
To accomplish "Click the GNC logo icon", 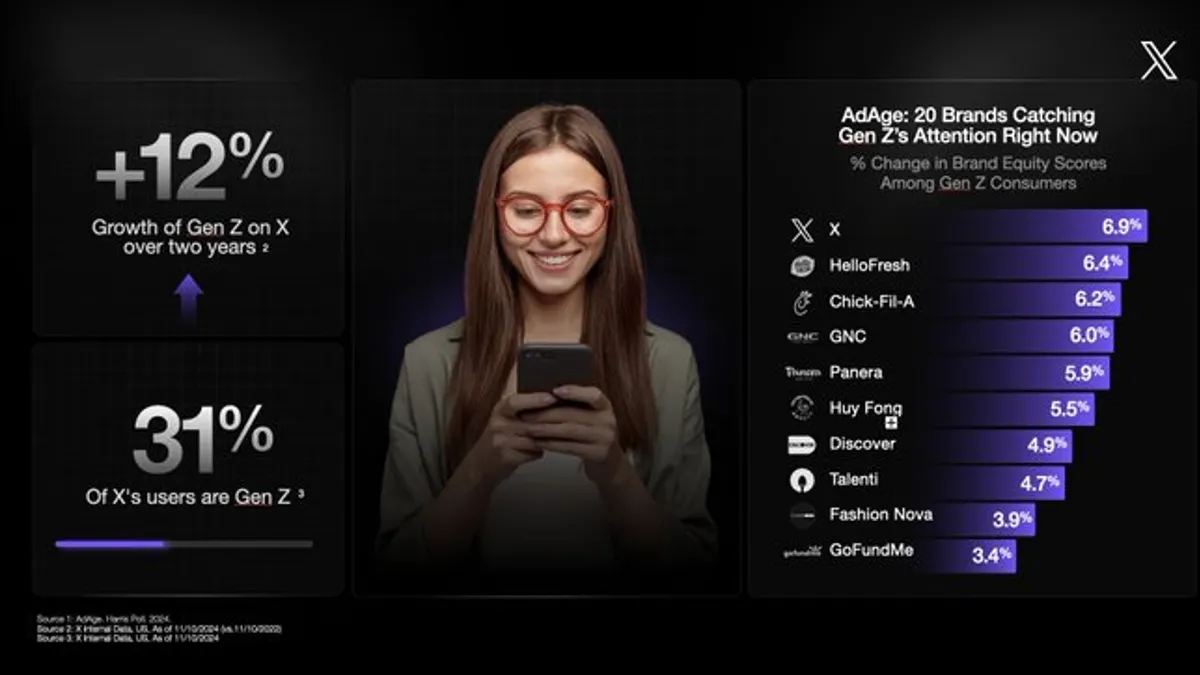I will (x=802, y=337).
